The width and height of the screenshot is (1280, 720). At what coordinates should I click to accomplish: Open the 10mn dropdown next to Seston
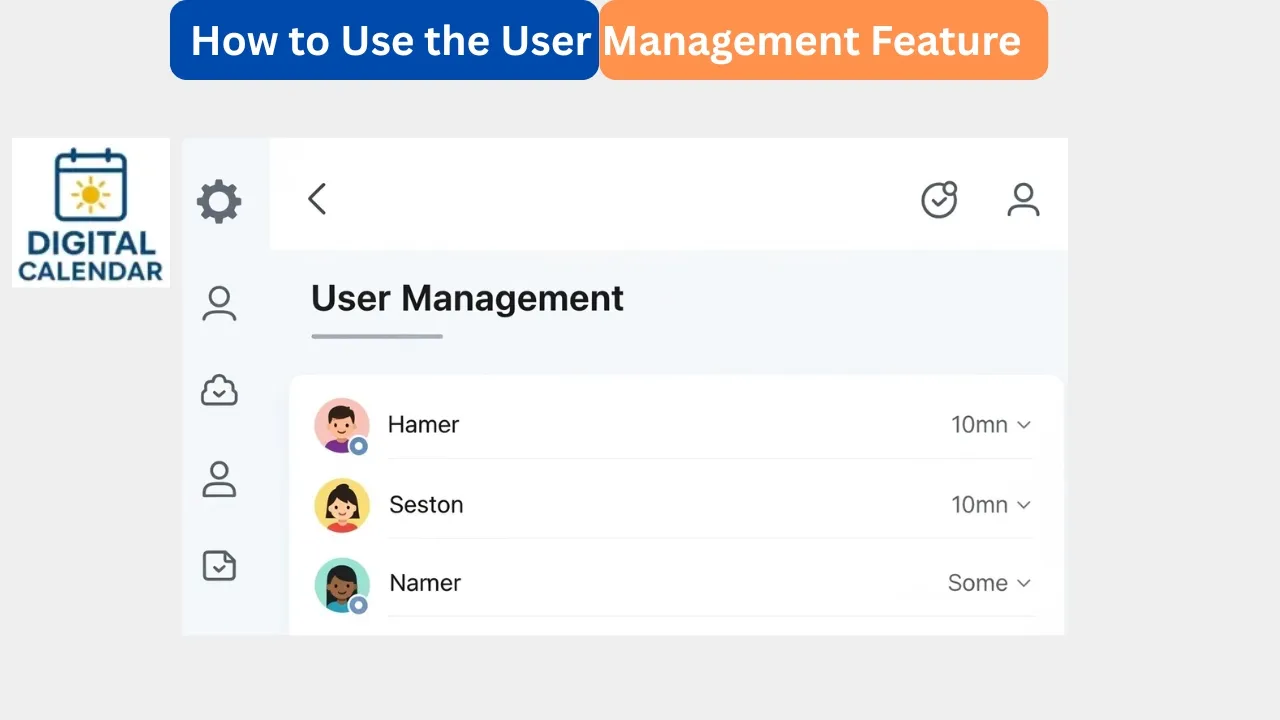pyautogui.click(x=991, y=504)
